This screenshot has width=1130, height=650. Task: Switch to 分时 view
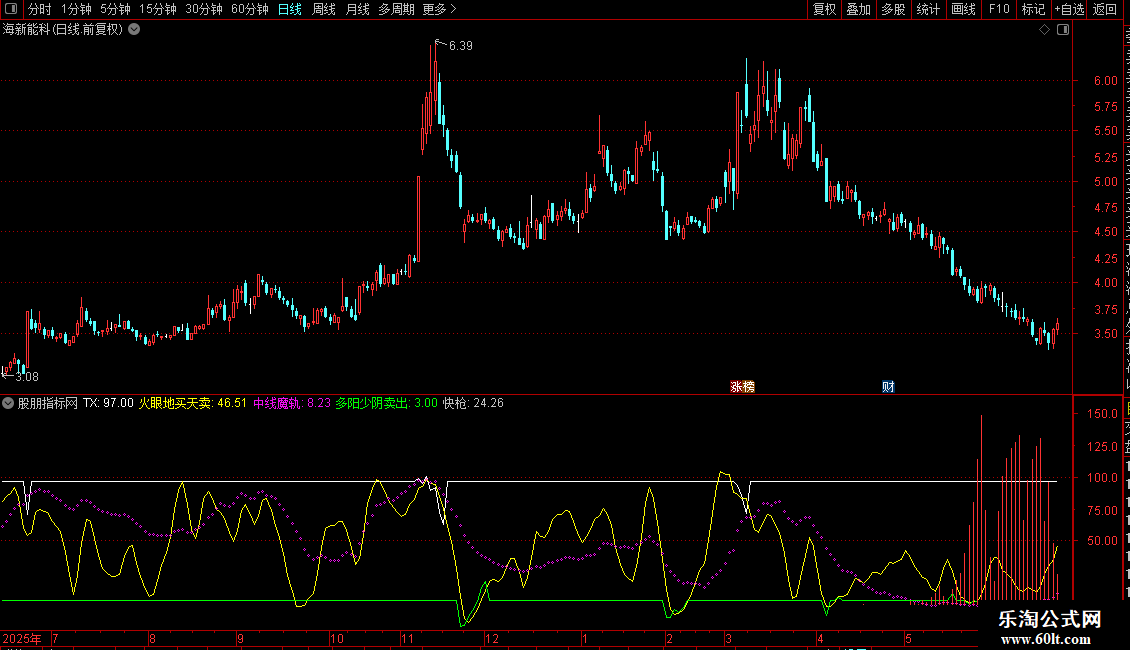(x=40, y=9)
